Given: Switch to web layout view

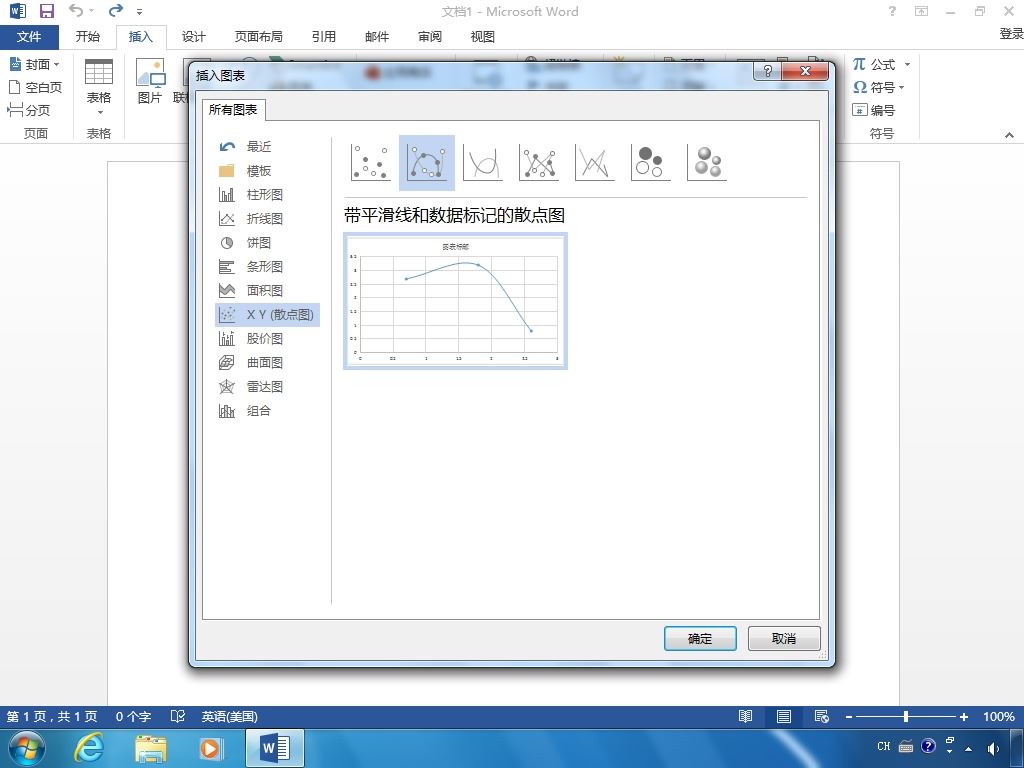Looking at the screenshot, I should (x=822, y=716).
